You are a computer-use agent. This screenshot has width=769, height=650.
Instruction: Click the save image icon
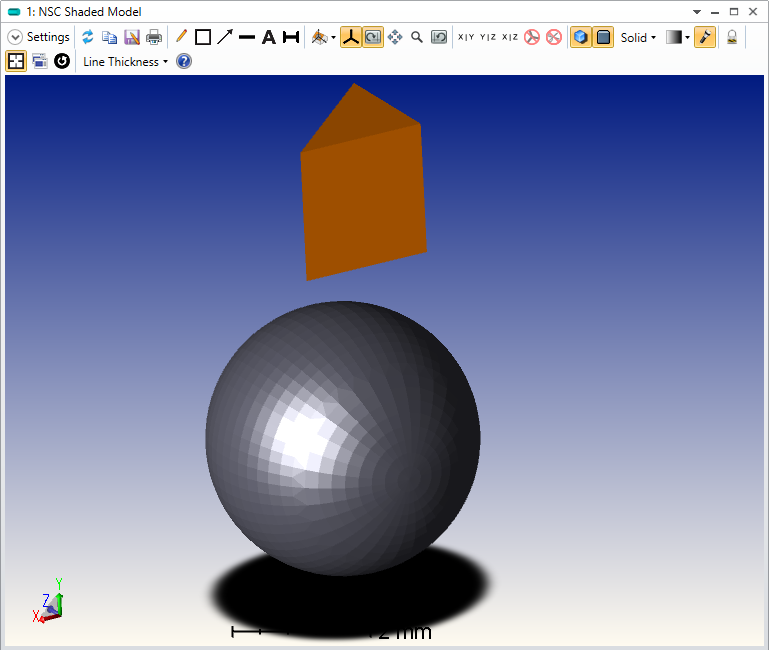tap(132, 37)
